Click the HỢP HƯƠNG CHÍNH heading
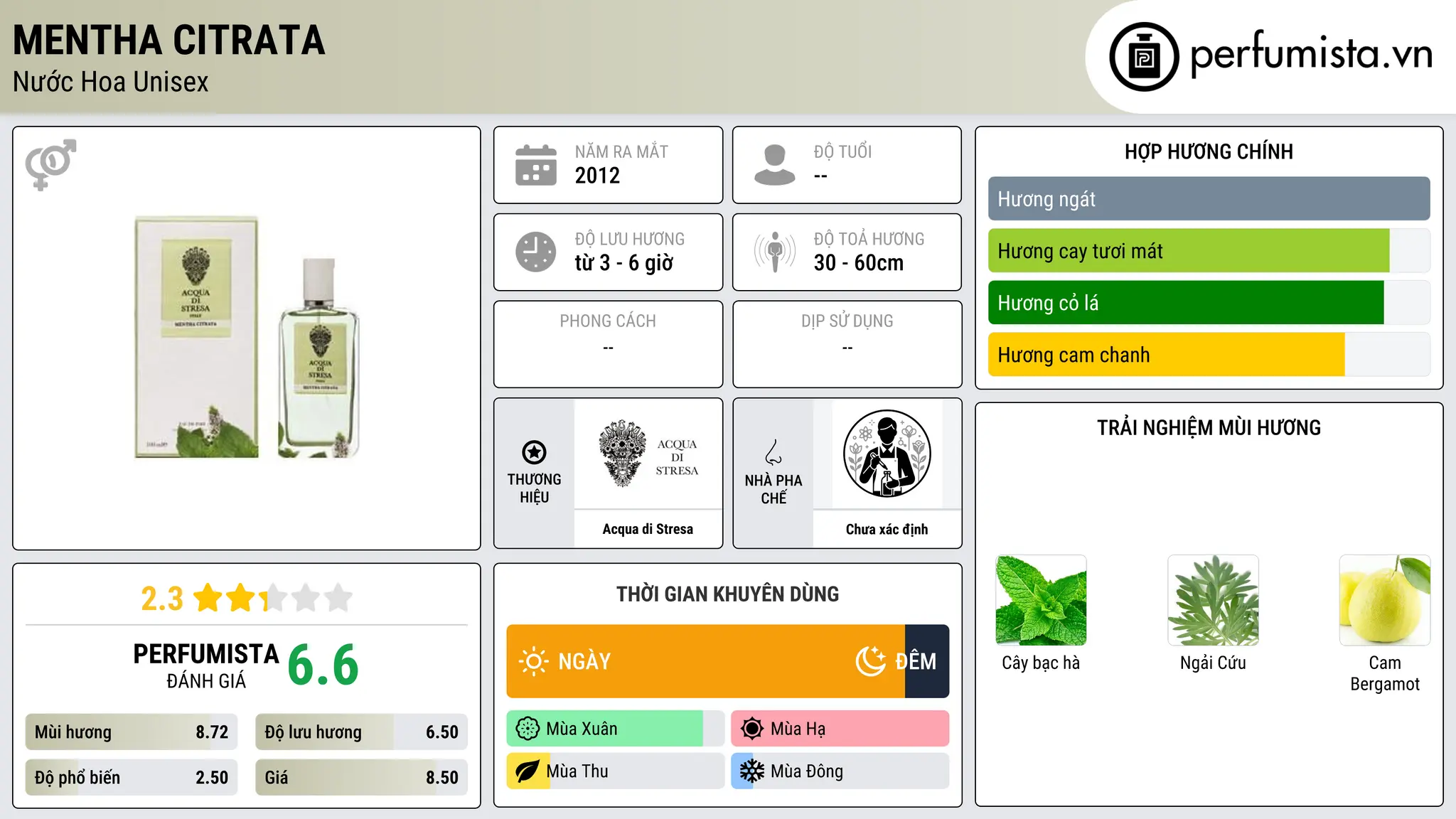The image size is (1456, 819). (1209, 151)
